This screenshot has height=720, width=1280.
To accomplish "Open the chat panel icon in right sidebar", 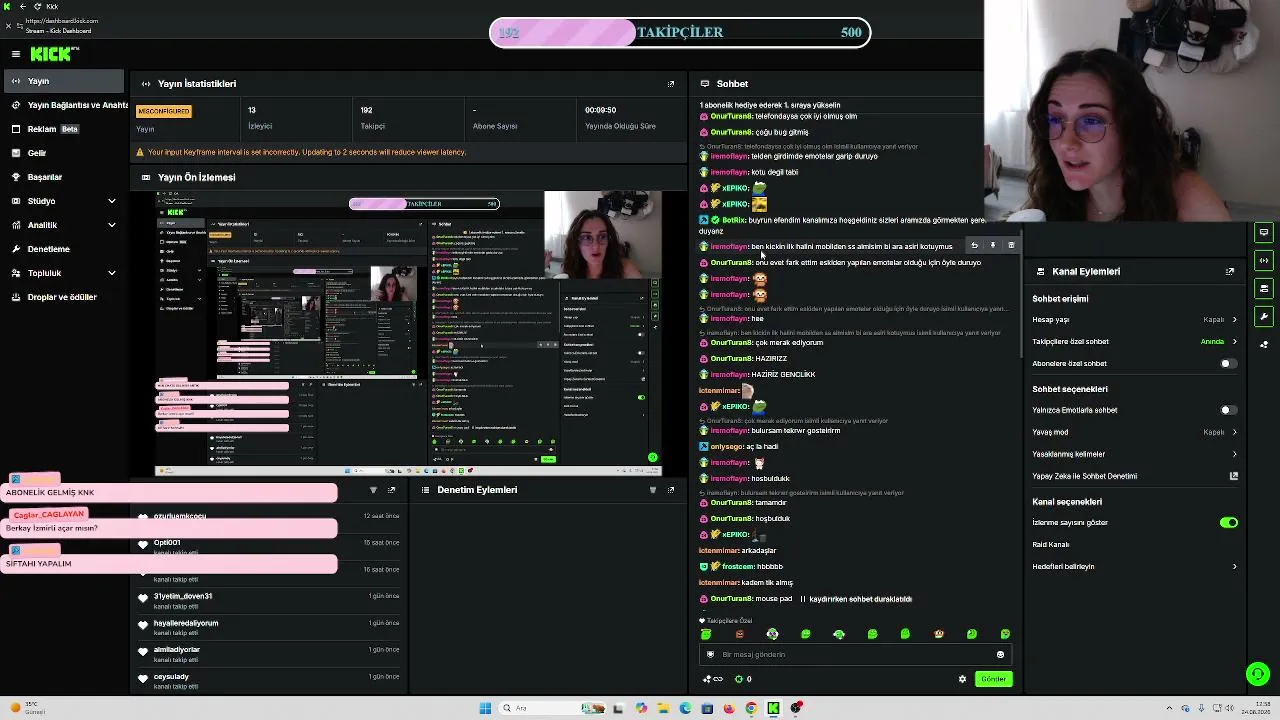I will click(1264, 232).
